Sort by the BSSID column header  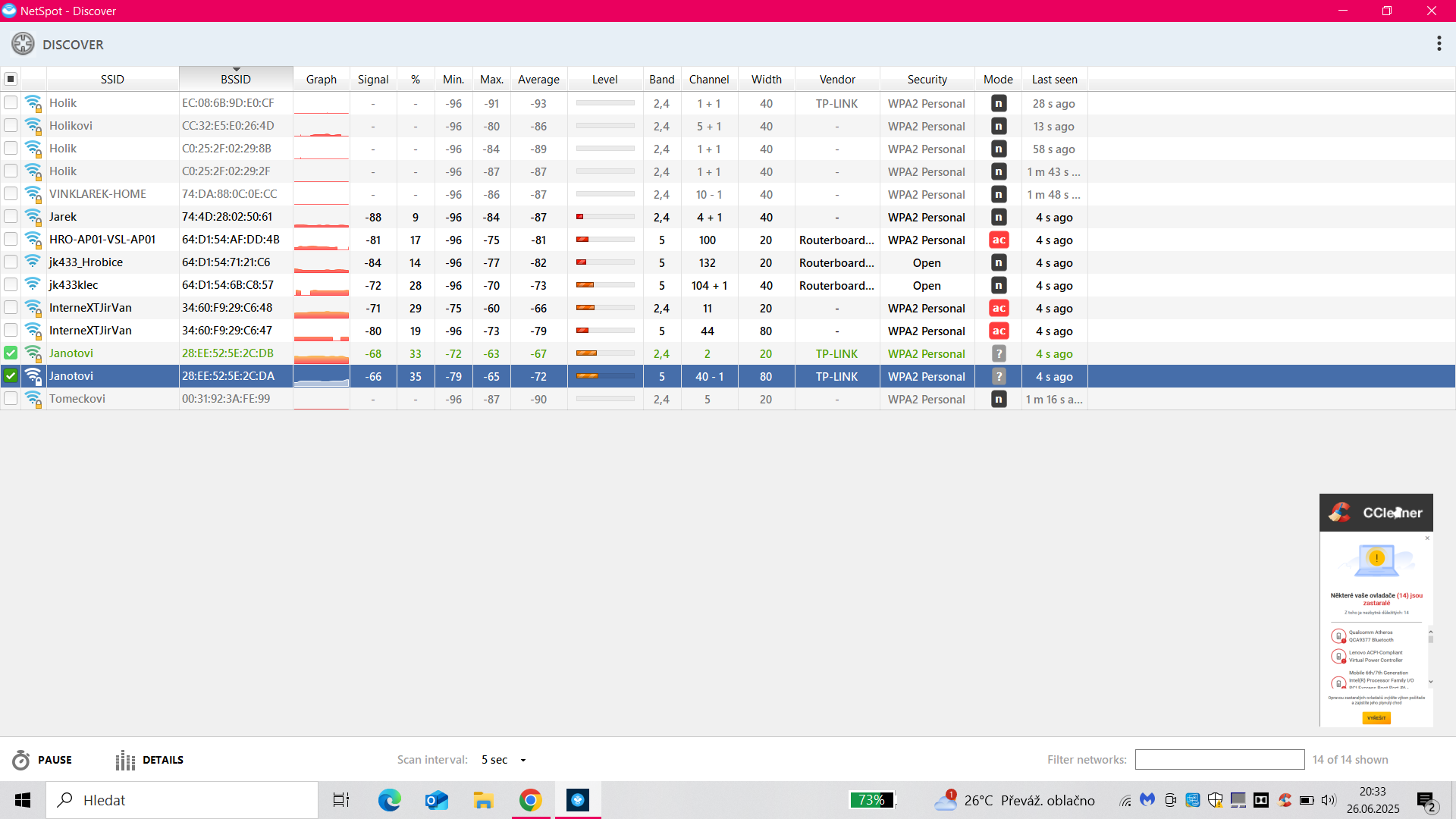235,79
